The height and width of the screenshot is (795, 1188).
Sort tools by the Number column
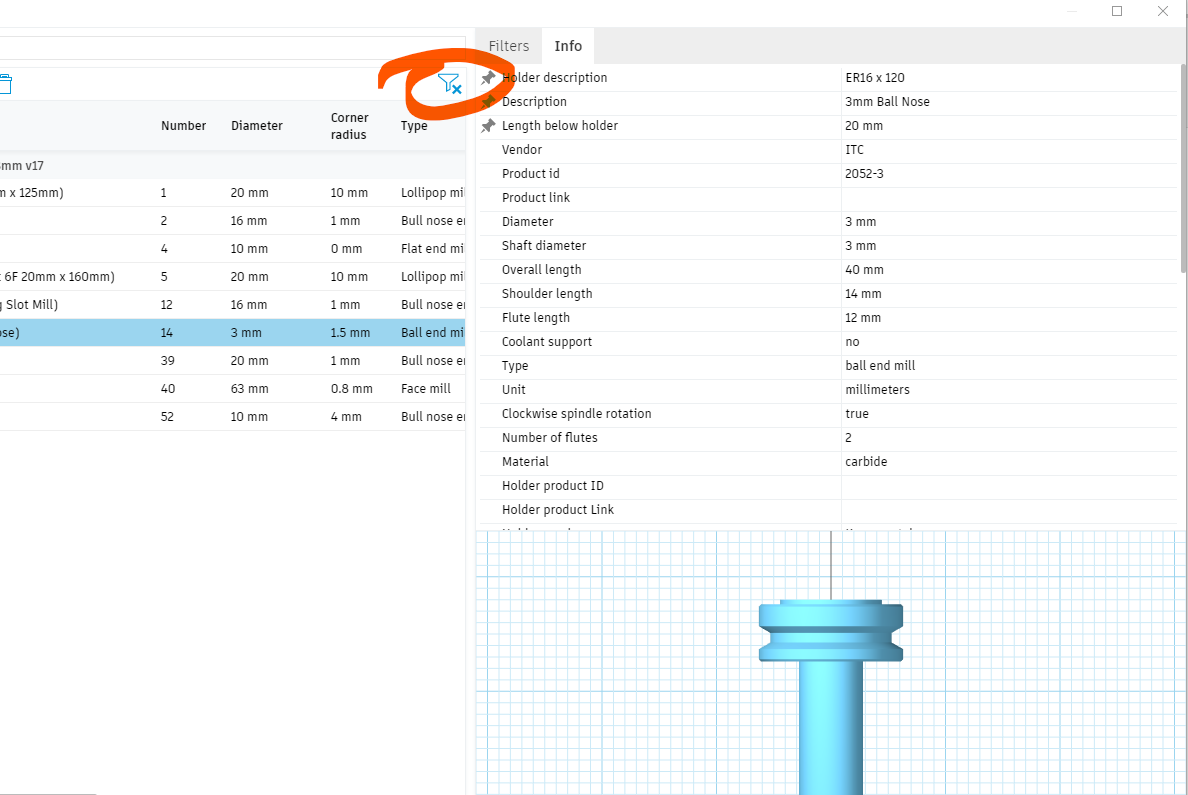183,125
